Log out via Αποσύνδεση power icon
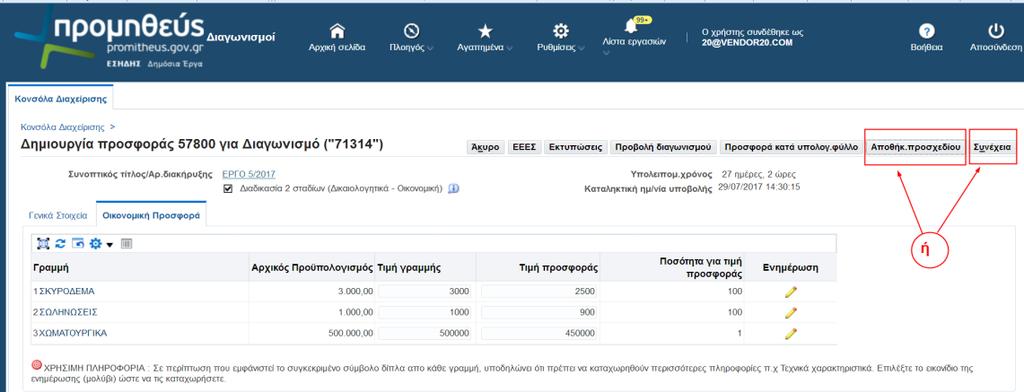 tap(995, 31)
